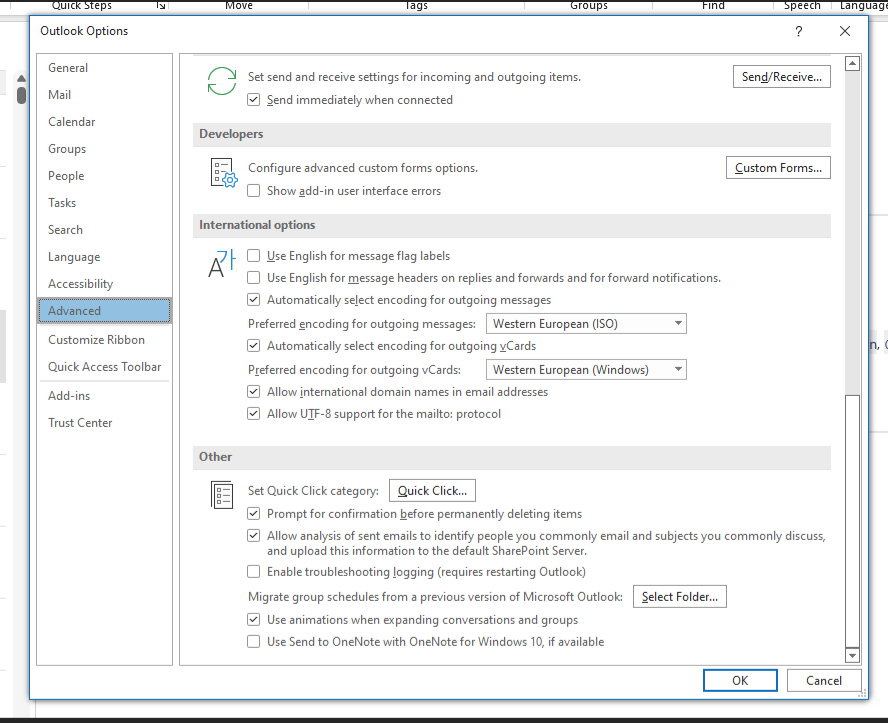Select the Mail category

click(105, 95)
